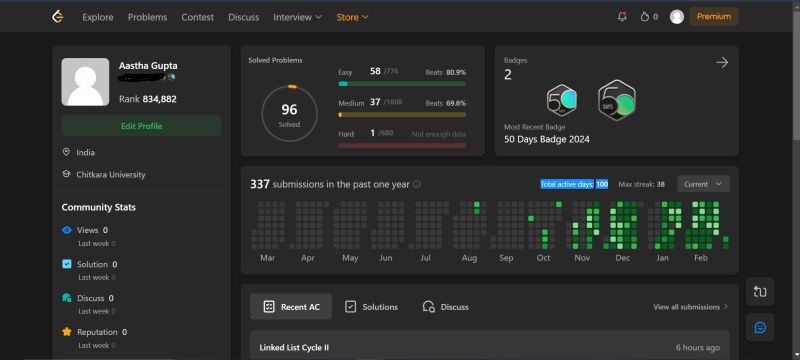Click the submissions info icon
800x360 pixels.
[x=417, y=184]
